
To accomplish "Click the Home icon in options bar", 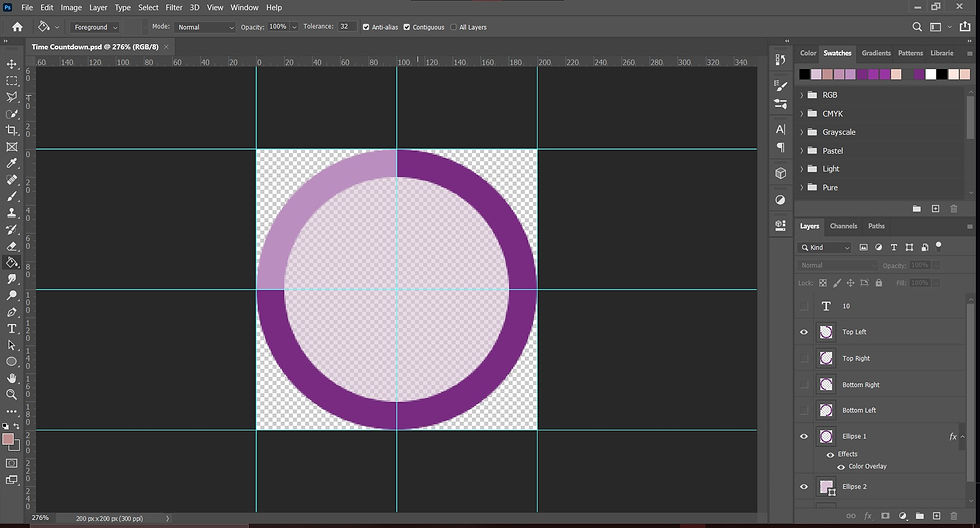I will [18, 27].
